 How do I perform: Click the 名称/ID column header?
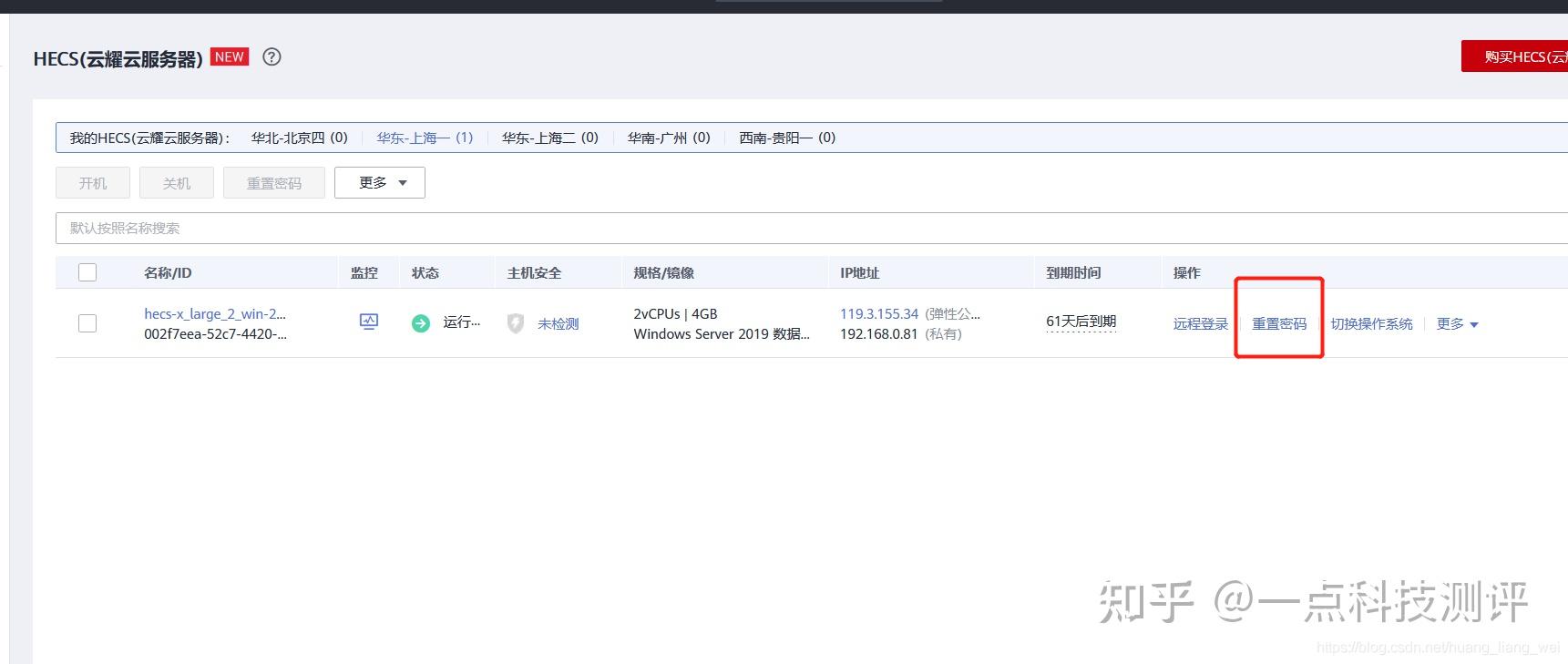click(168, 272)
